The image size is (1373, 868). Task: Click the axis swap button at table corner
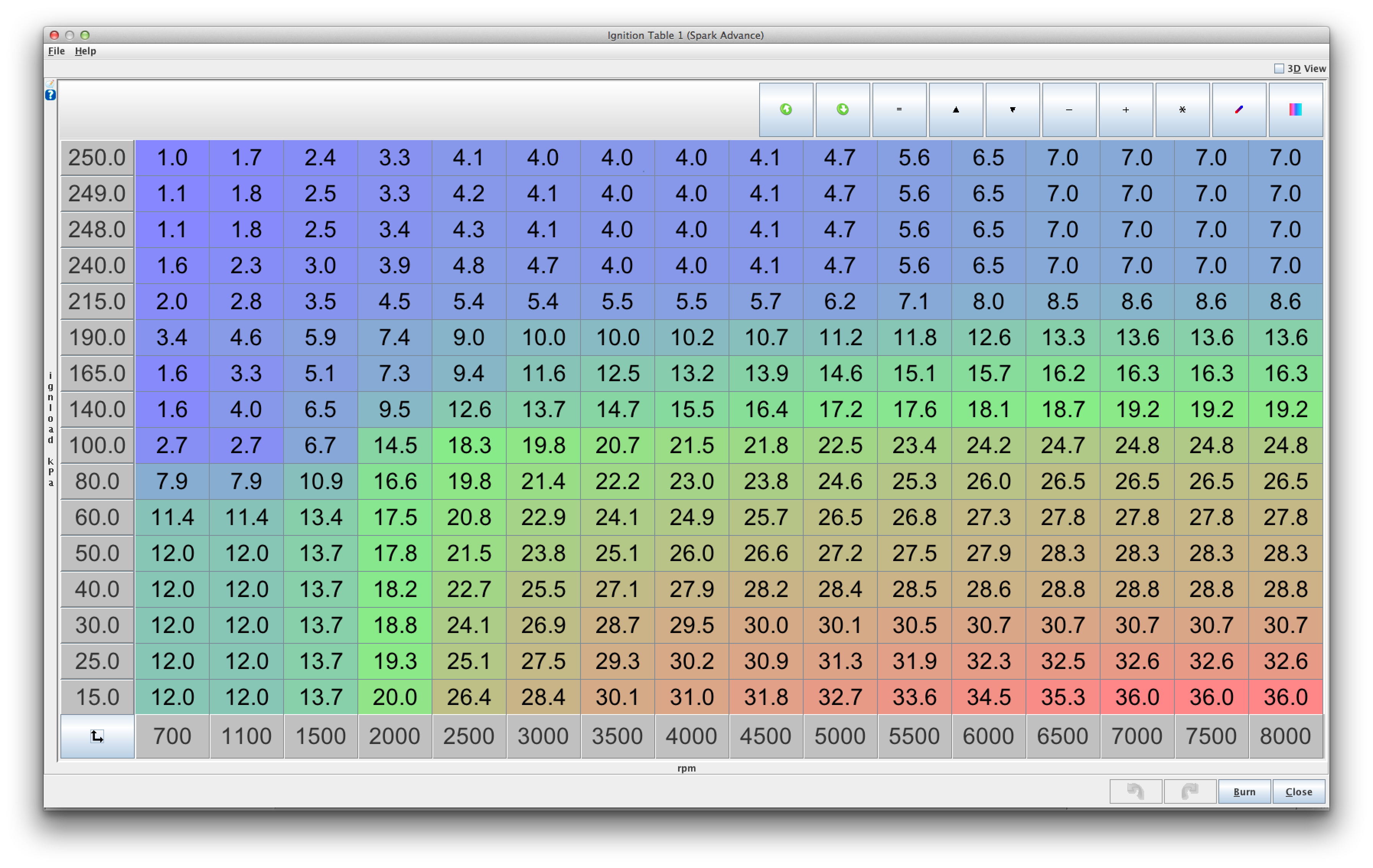[97, 736]
